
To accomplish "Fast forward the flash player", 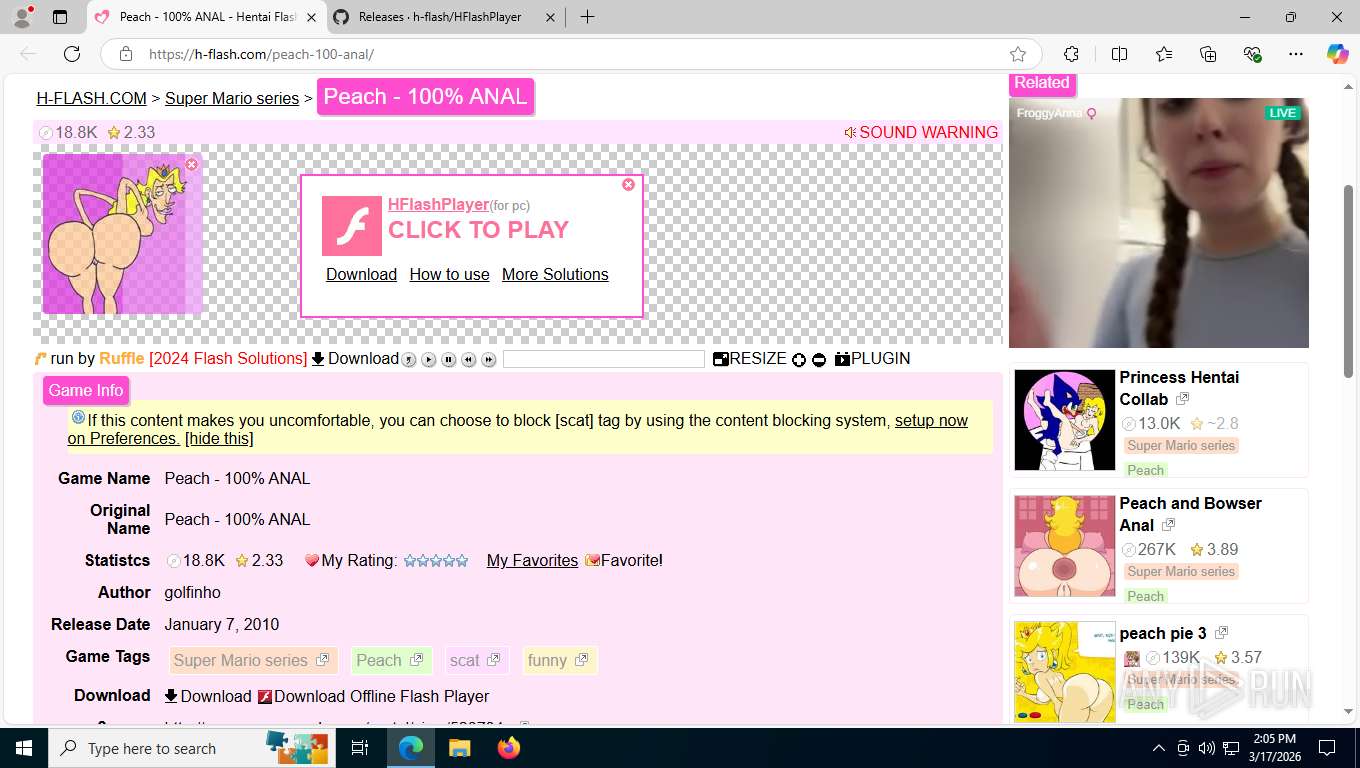I will coord(489,360).
